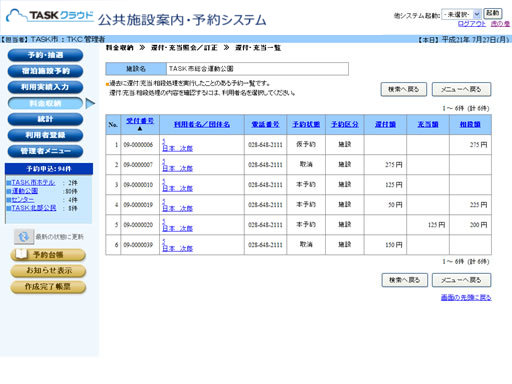Click the 起動 button

click(x=493, y=13)
